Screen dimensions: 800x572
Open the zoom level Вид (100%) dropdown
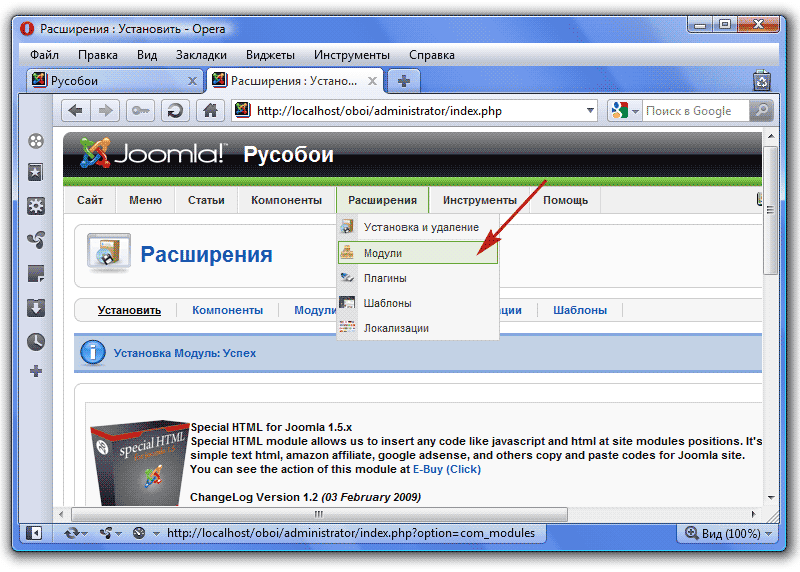pyautogui.click(x=724, y=533)
